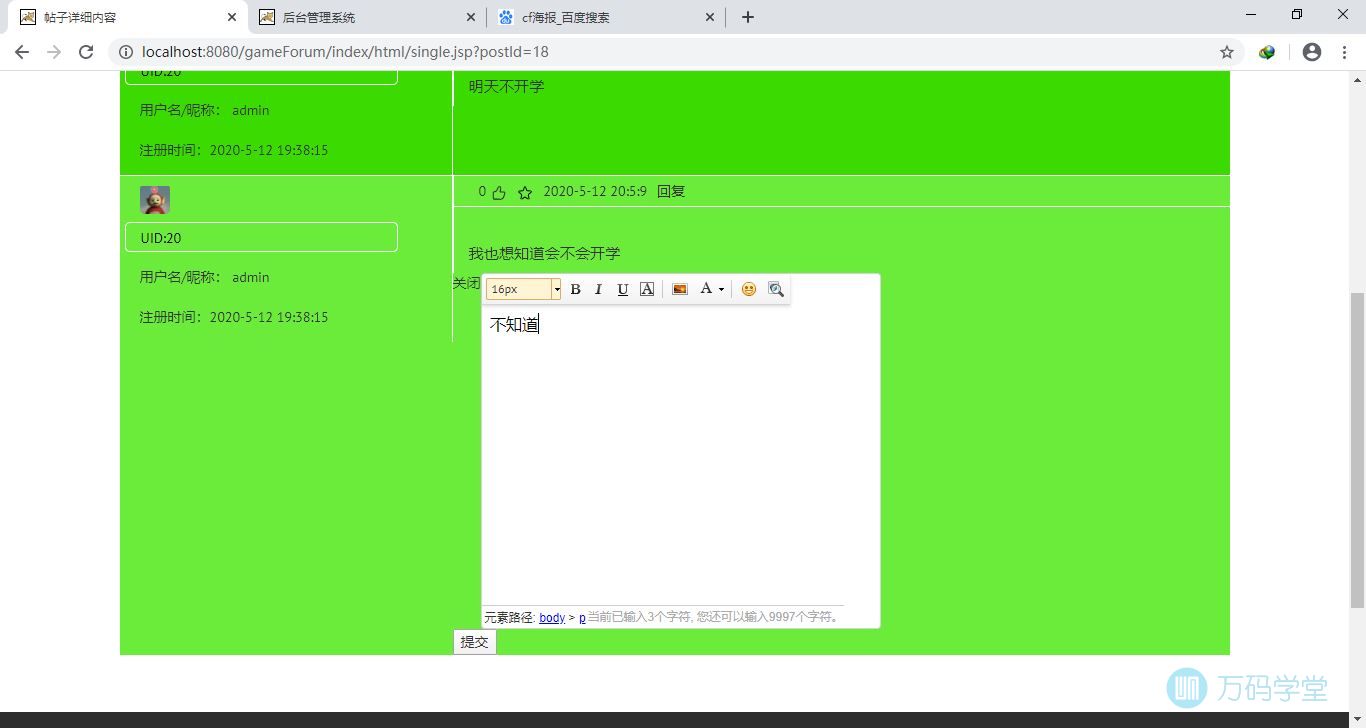Open the emoticon picker in the editor
This screenshot has height=728, width=1366.
click(748, 289)
